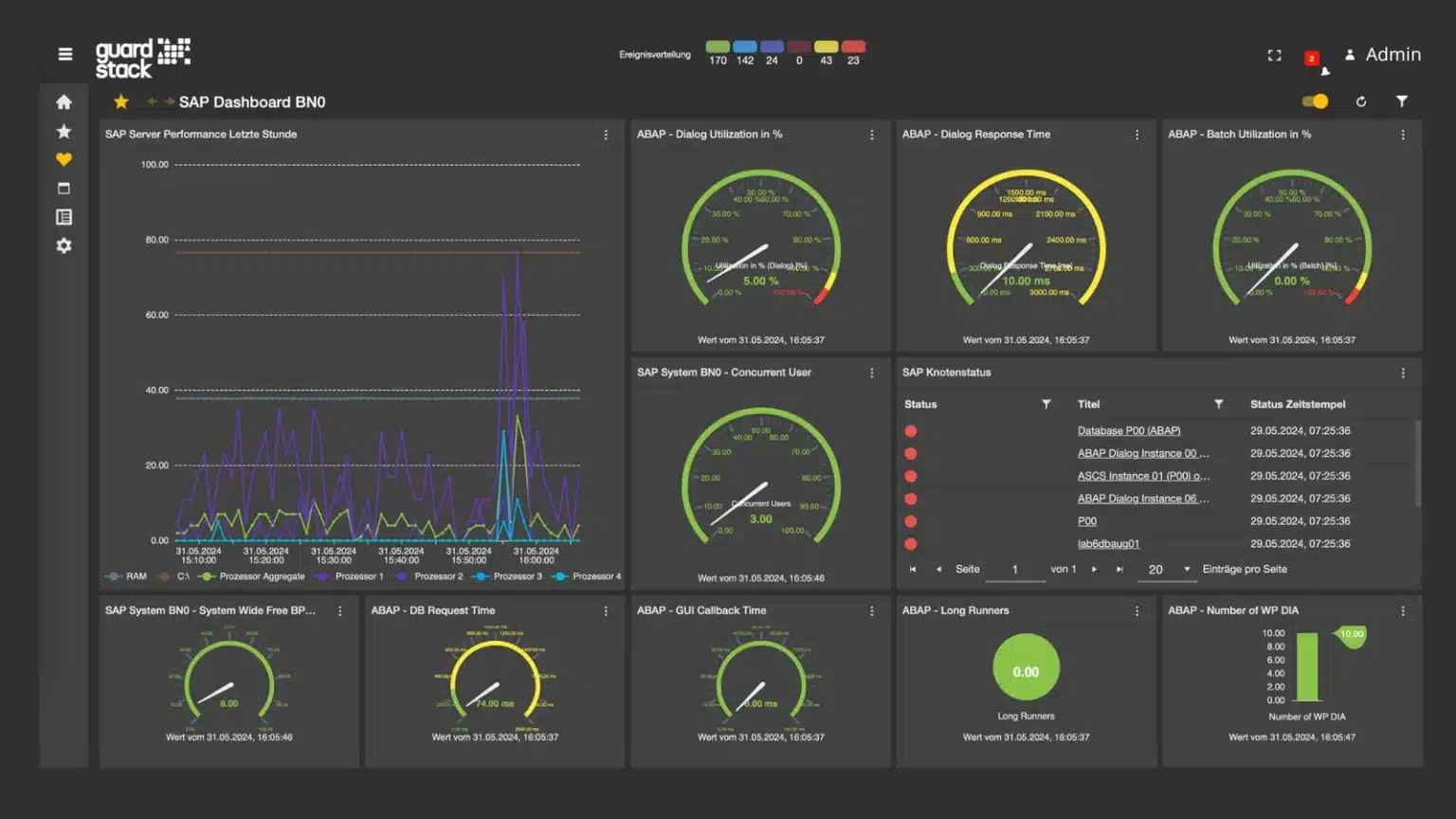1456x819 pixels.
Task: Filter the Status column
Action: (1046, 404)
